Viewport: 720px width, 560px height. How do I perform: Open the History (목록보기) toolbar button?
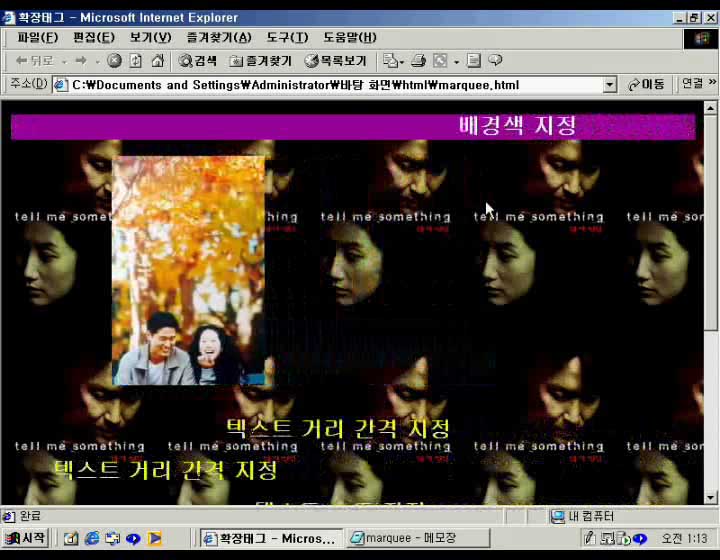coord(335,61)
